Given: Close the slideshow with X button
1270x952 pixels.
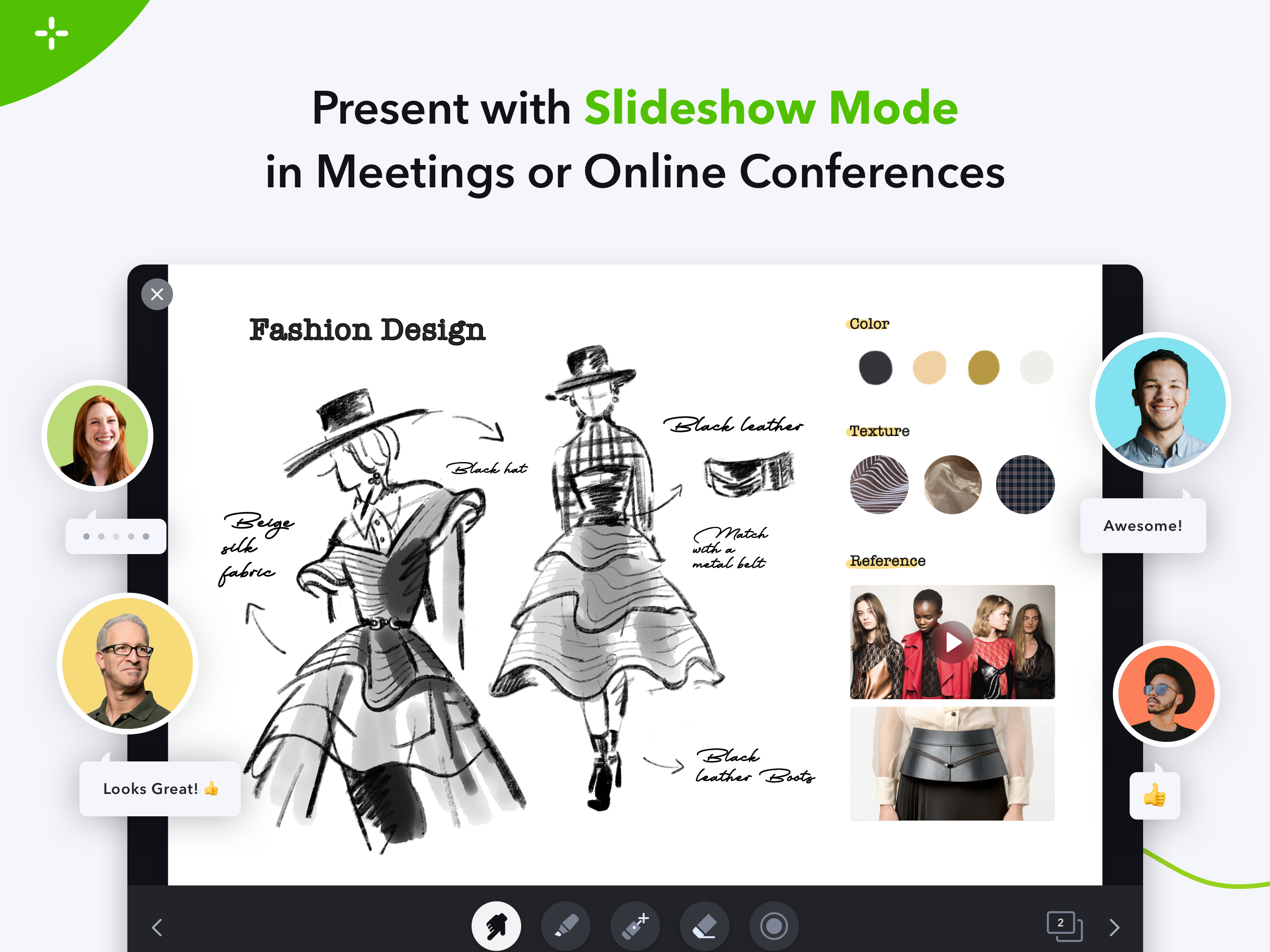Looking at the screenshot, I should point(157,295).
